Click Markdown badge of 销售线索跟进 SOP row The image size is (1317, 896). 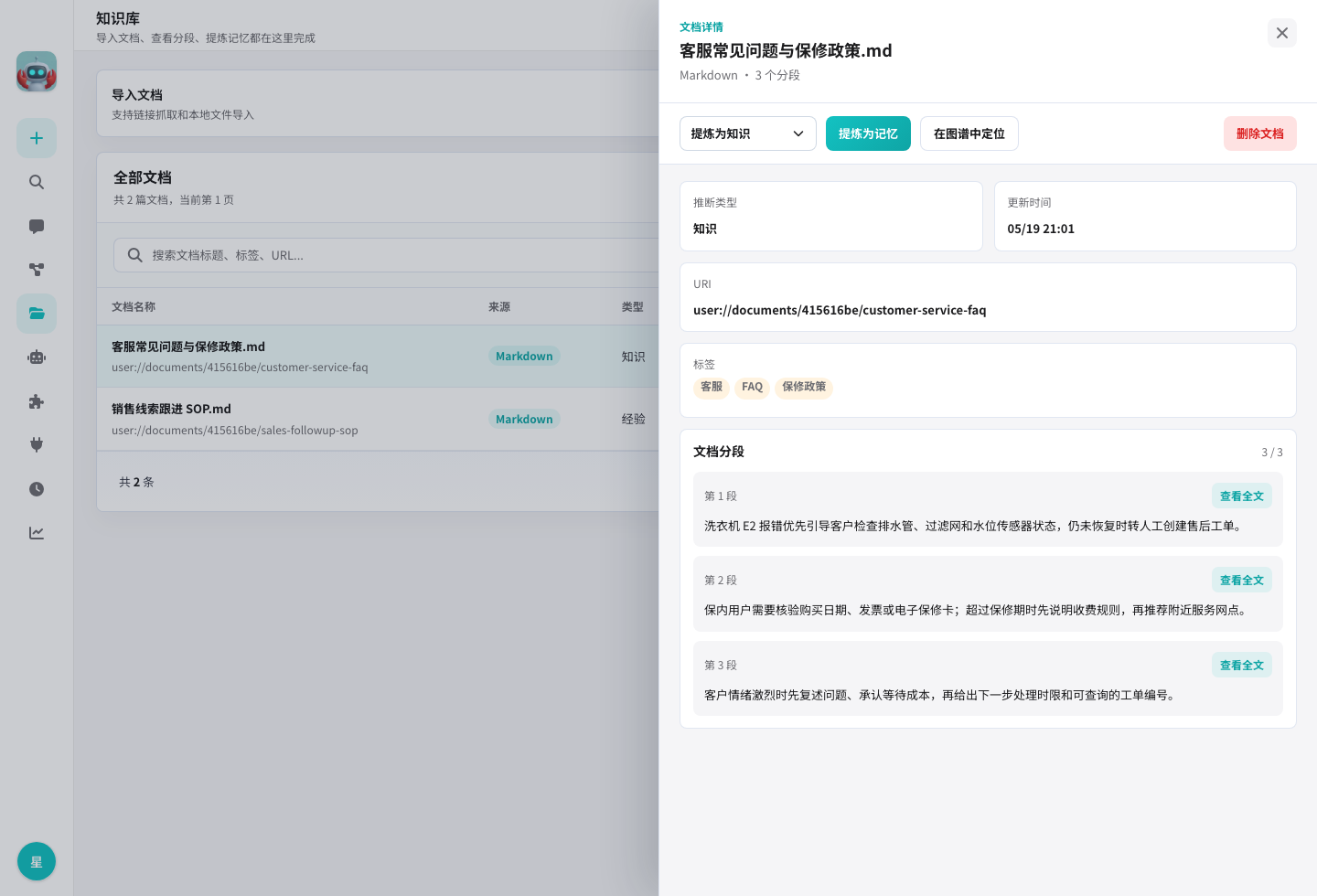point(524,419)
